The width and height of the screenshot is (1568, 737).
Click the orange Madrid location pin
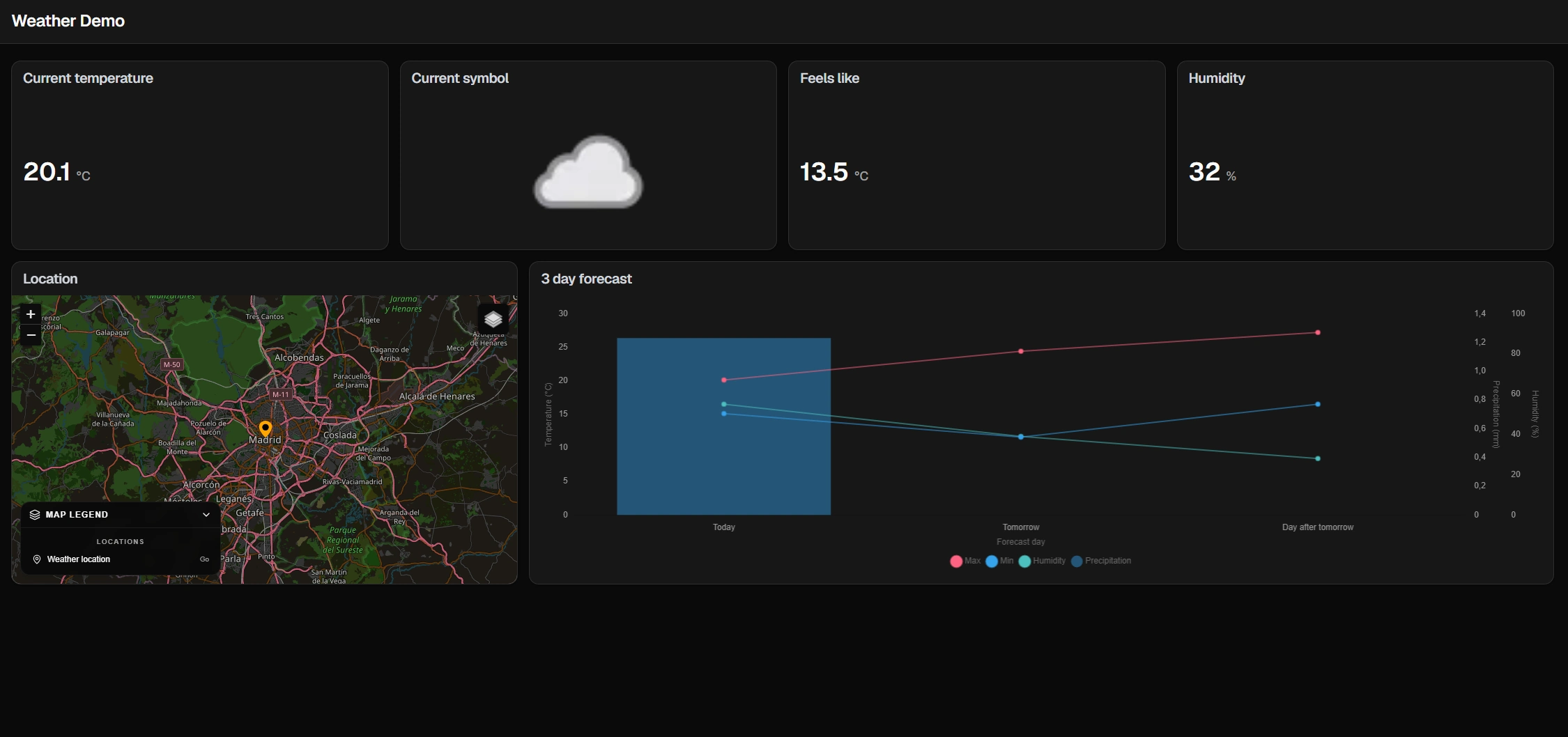265,428
